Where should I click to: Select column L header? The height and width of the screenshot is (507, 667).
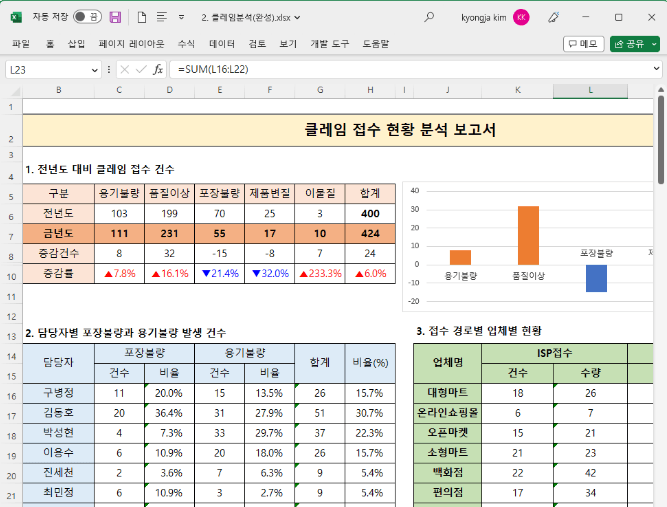coord(591,90)
